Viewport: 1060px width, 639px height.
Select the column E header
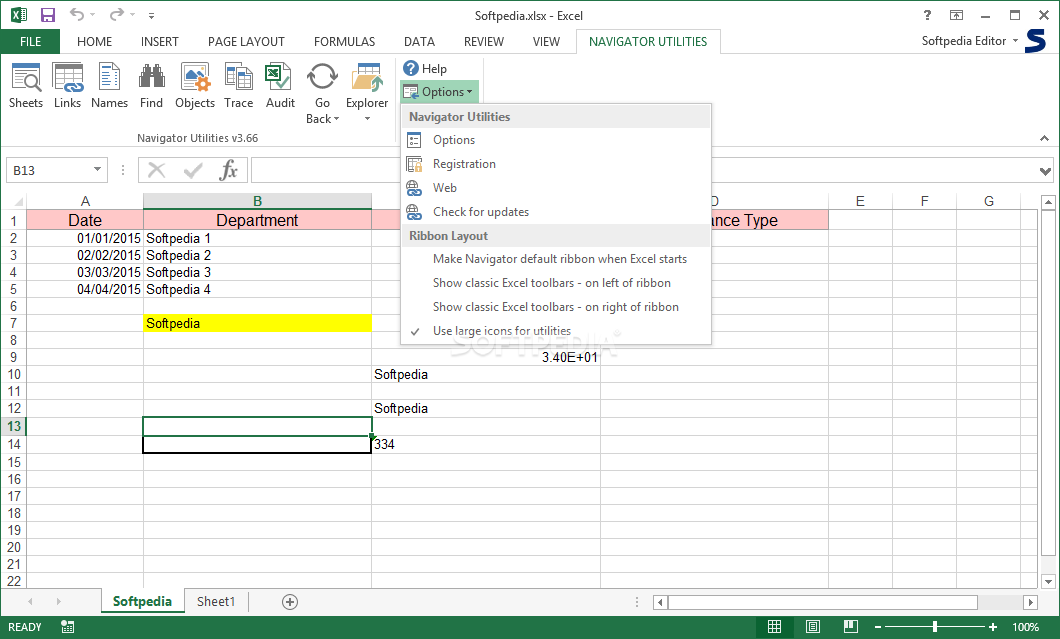pos(860,201)
